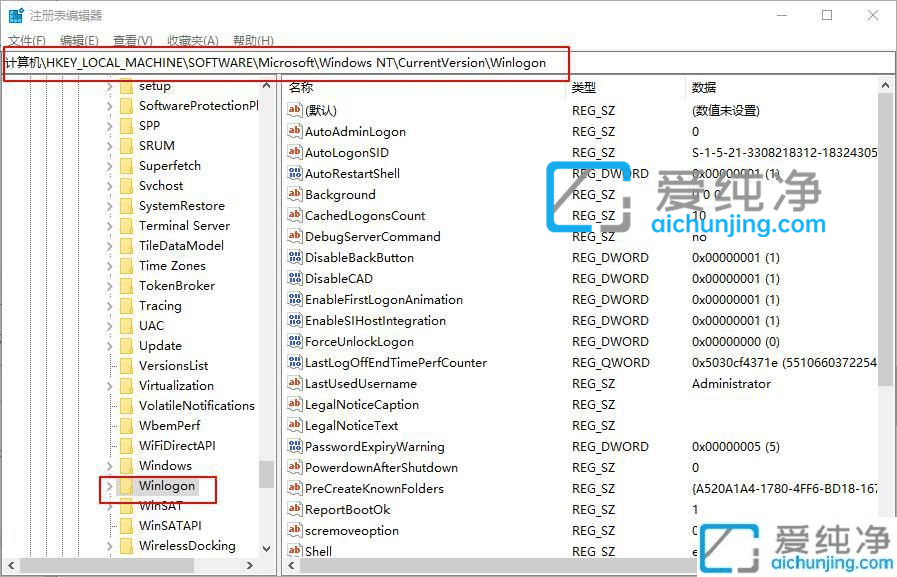Select the VolatileNotifications tree key
Screen dimensions: 897x577
(197, 405)
